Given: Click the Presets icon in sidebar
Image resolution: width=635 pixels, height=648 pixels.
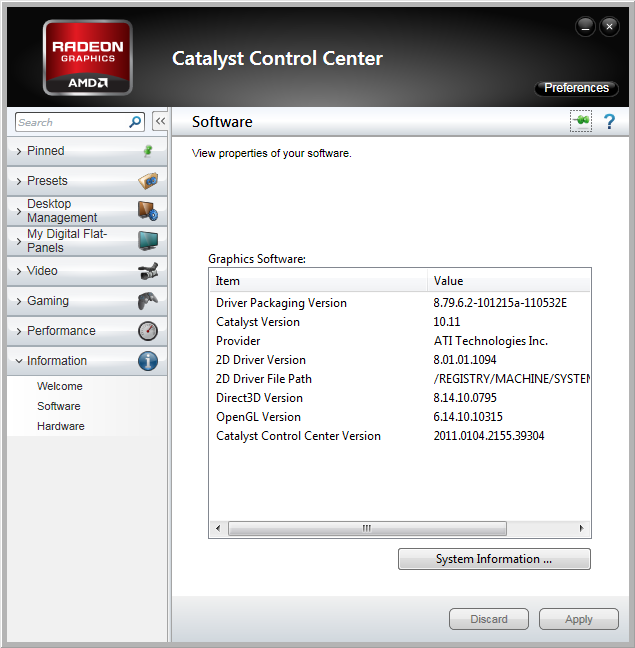Looking at the screenshot, I should [x=148, y=181].
